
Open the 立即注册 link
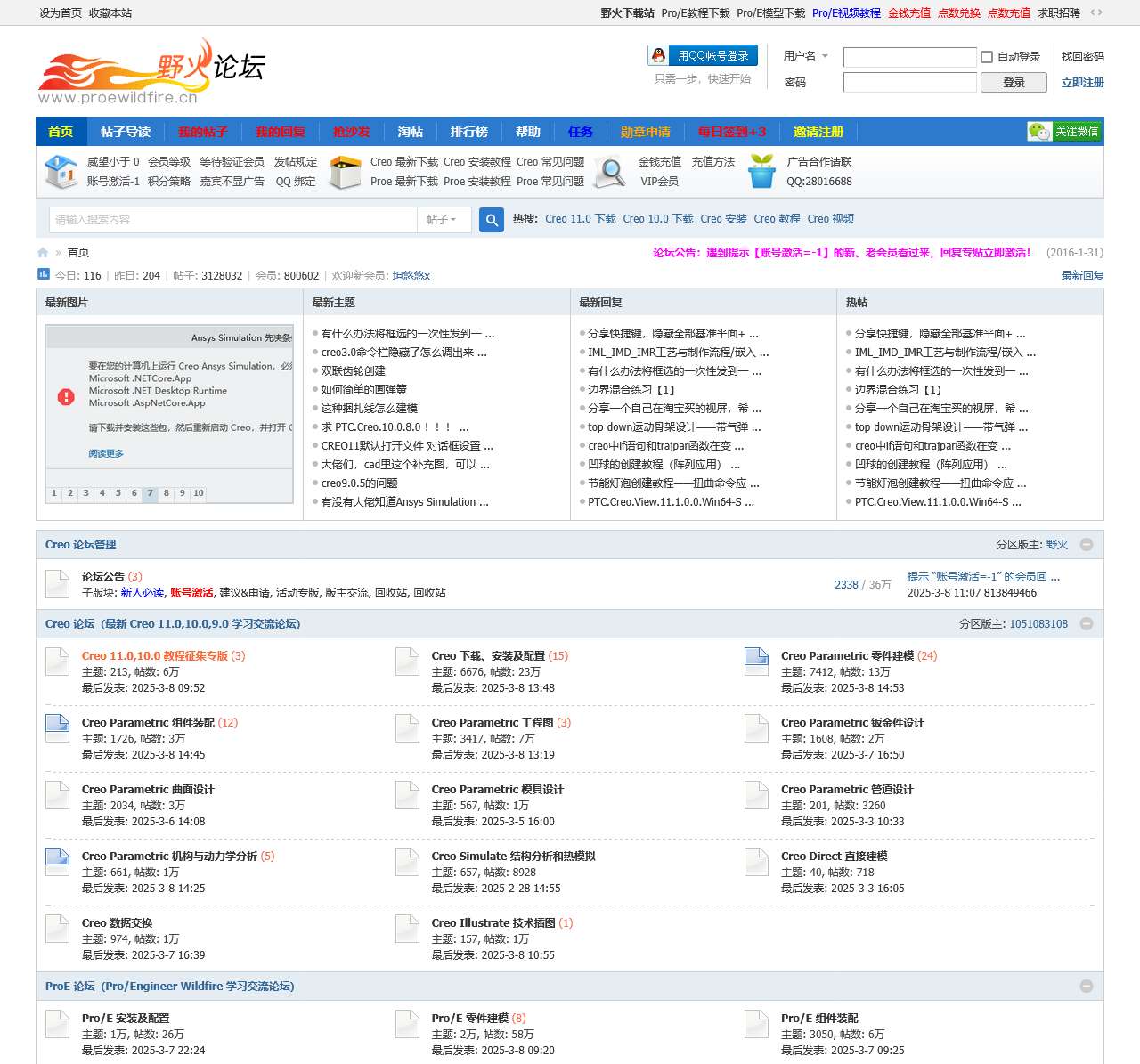1083,83
